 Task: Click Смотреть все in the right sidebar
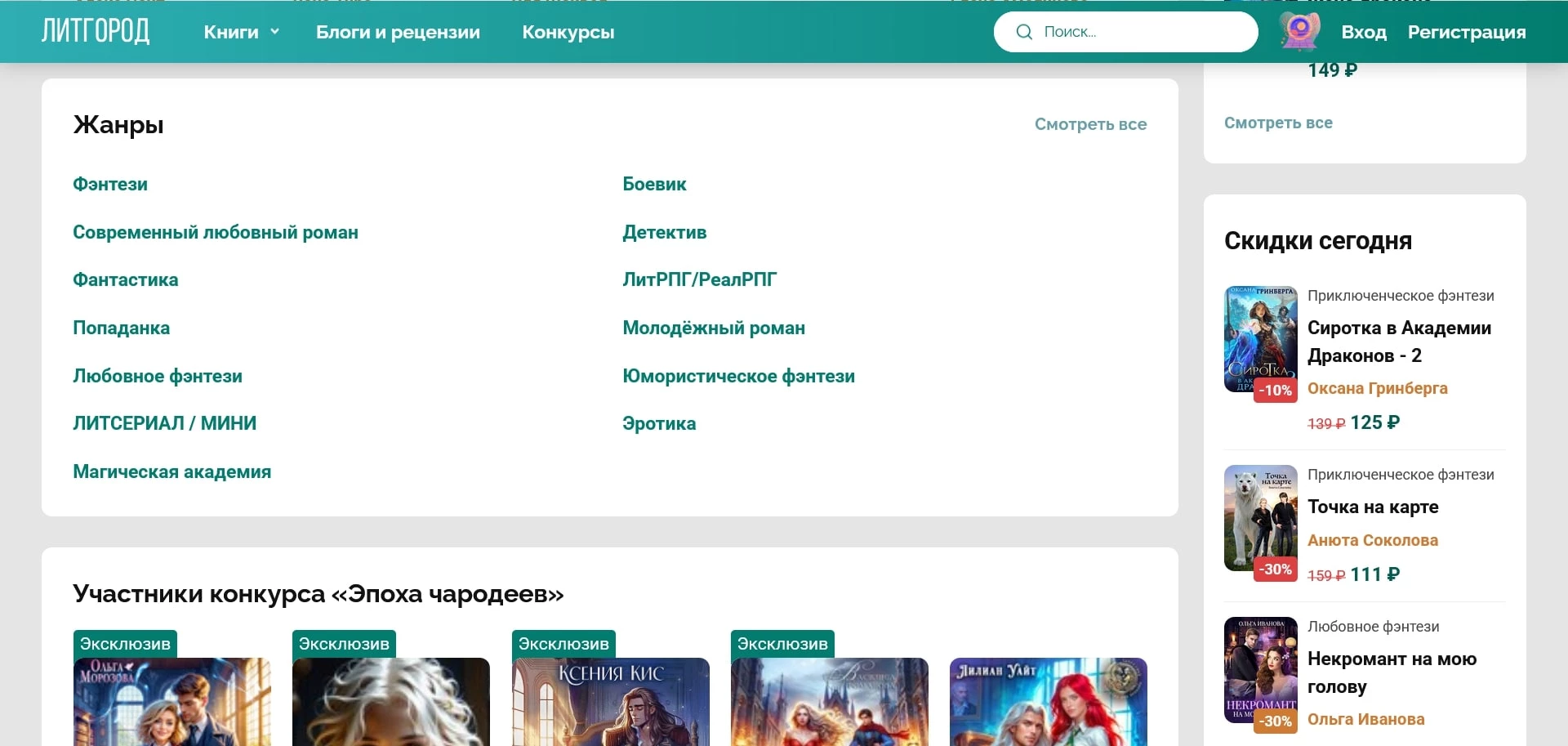pyautogui.click(x=1278, y=123)
